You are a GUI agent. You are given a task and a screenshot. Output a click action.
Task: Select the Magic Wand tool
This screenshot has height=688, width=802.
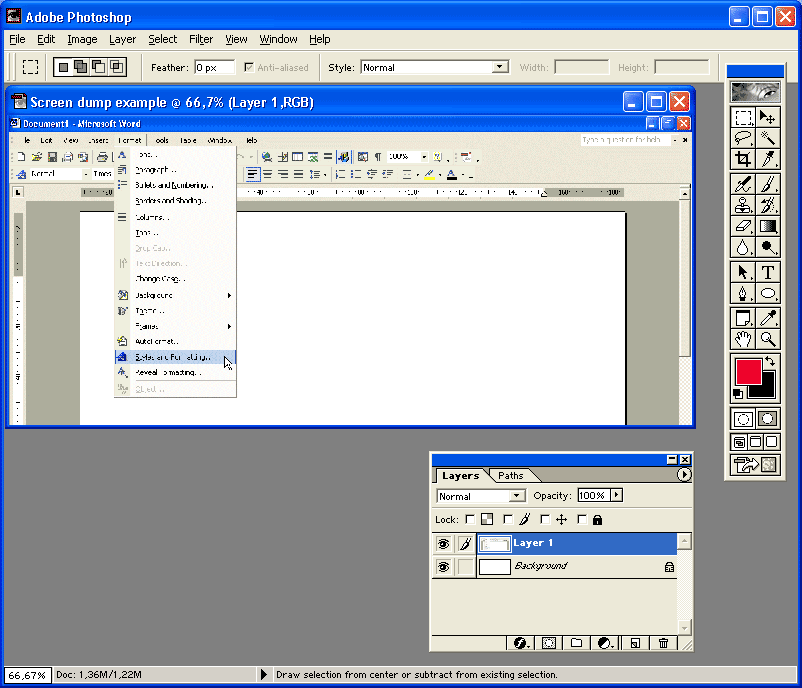click(x=767, y=138)
